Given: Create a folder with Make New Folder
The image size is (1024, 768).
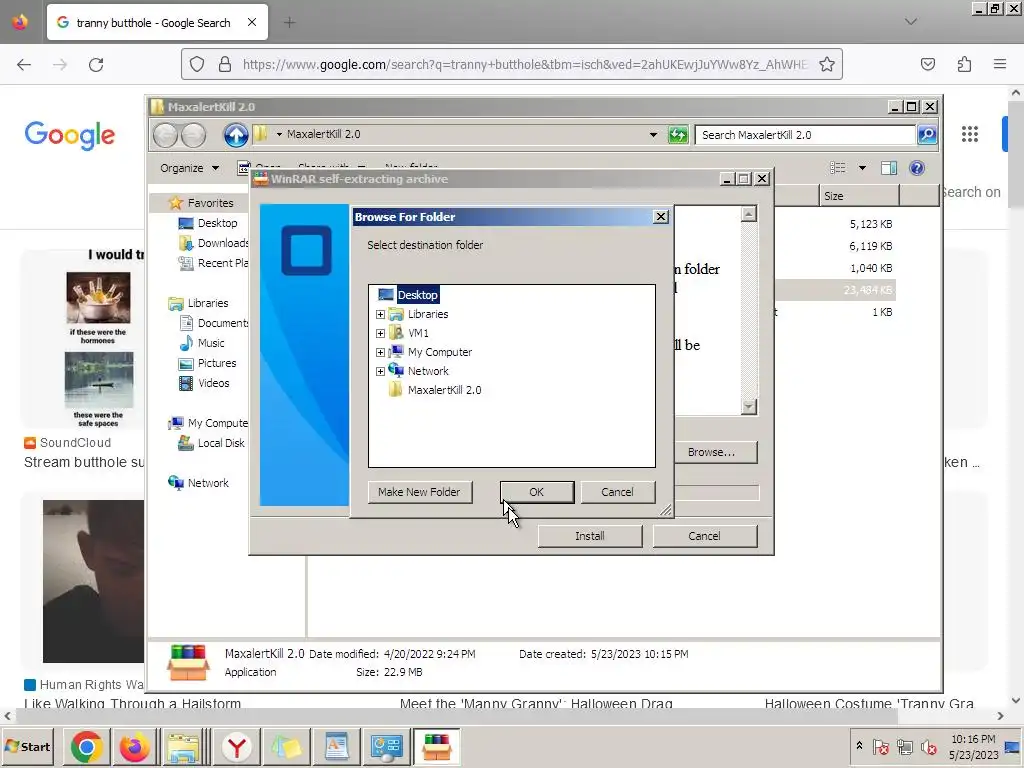Looking at the screenshot, I should point(419,492).
